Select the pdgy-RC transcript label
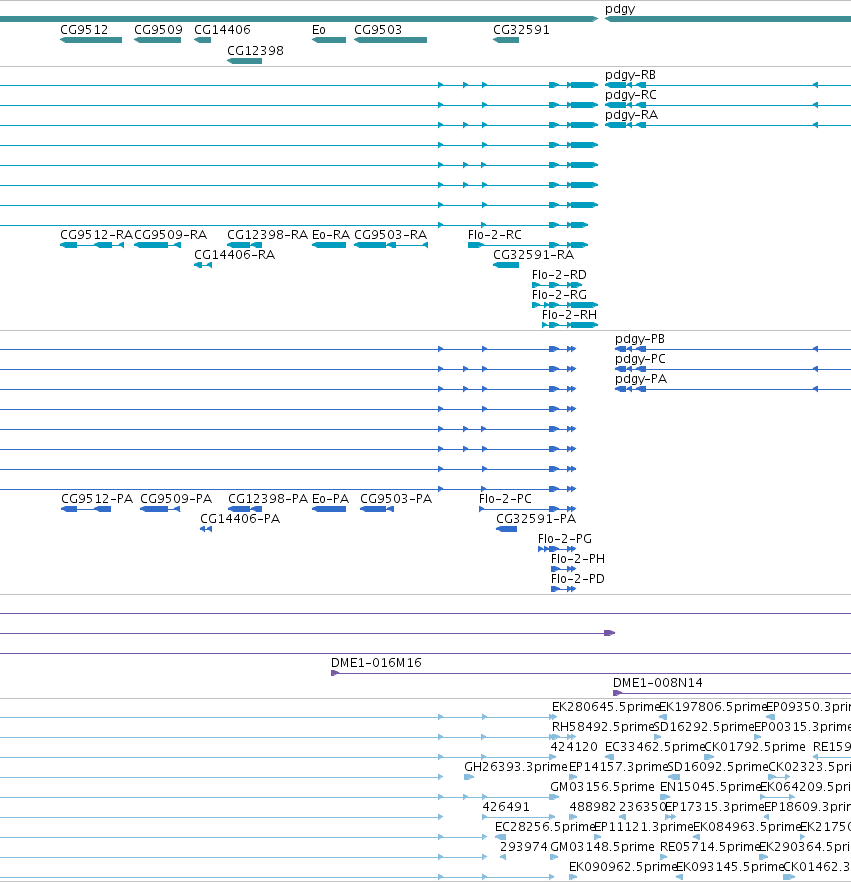 [x=631, y=95]
